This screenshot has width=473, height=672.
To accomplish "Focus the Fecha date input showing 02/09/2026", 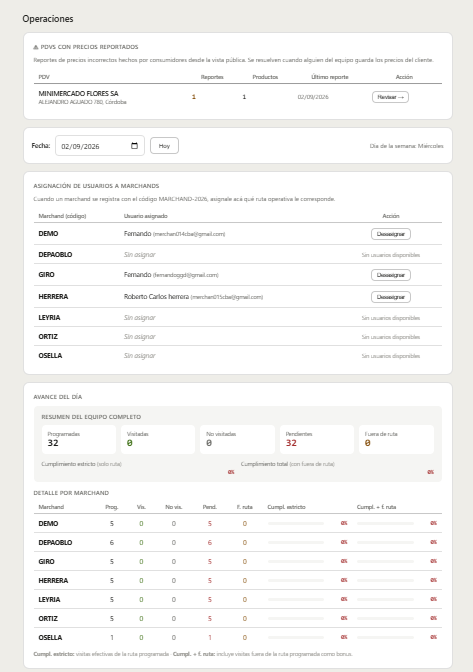I will tap(100, 146).
